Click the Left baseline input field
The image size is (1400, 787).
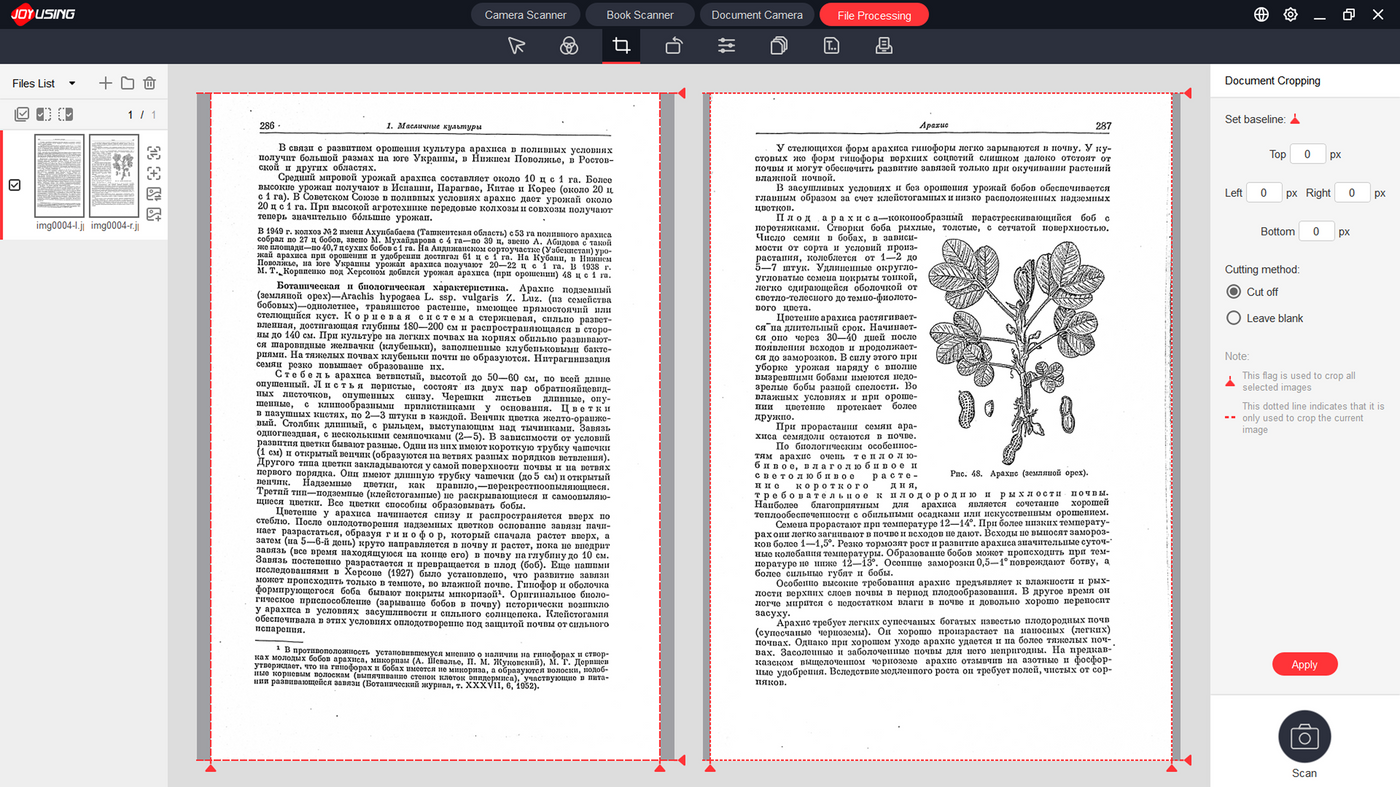click(x=1264, y=192)
